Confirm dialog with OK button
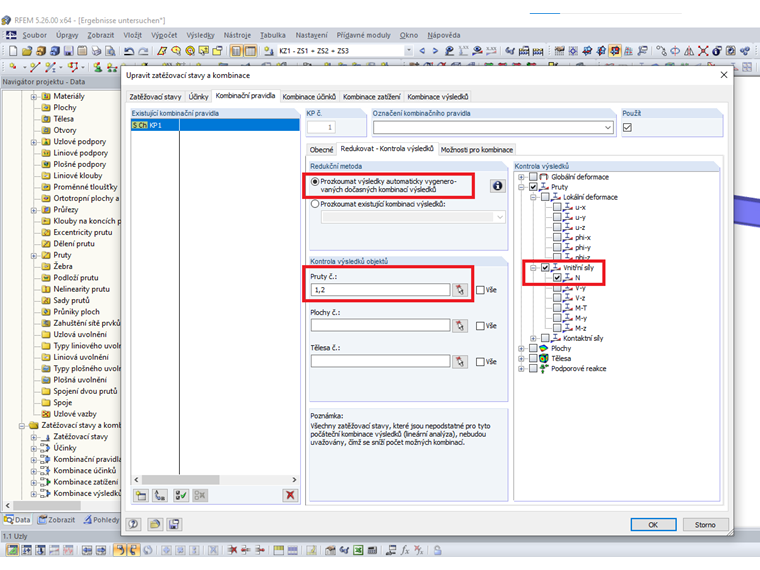Viewport: 760px width, 570px height. coord(653,524)
